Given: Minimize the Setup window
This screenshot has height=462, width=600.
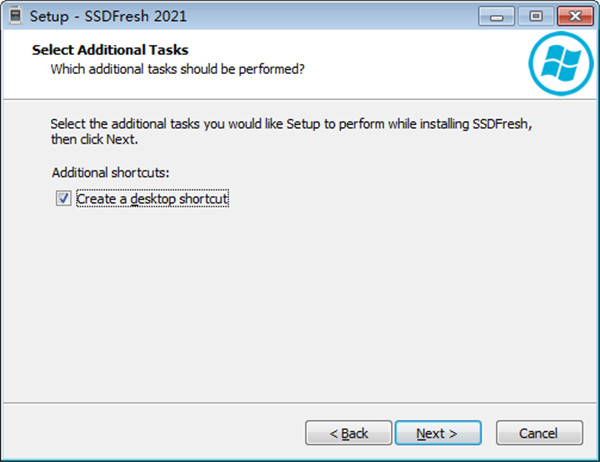Looking at the screenshot, I should pos(494,16).
